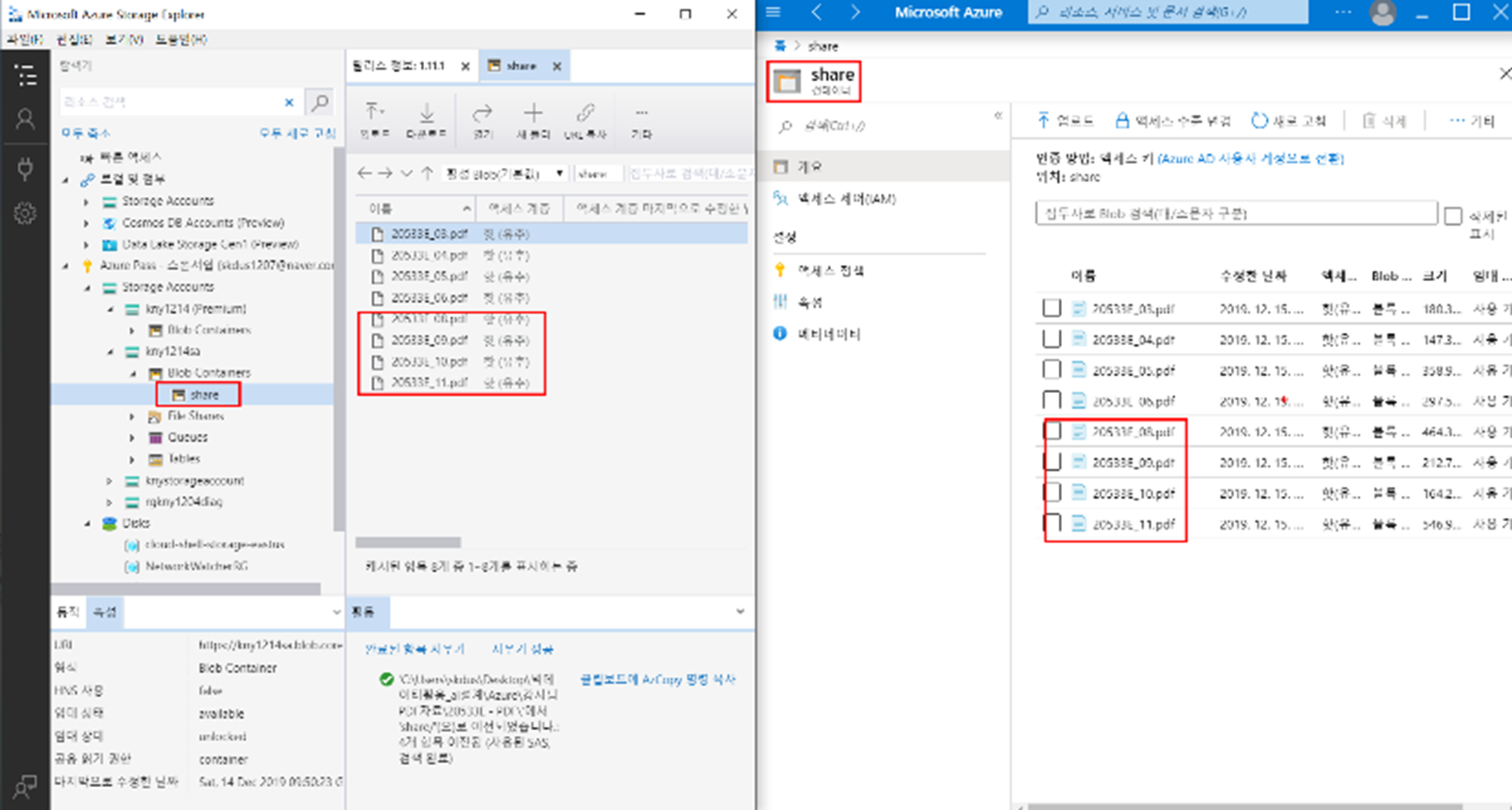Screen dimensions: 1512x810
Task: Click the search magnifier button in Explorer panel
Action: [x=319, y=102]
